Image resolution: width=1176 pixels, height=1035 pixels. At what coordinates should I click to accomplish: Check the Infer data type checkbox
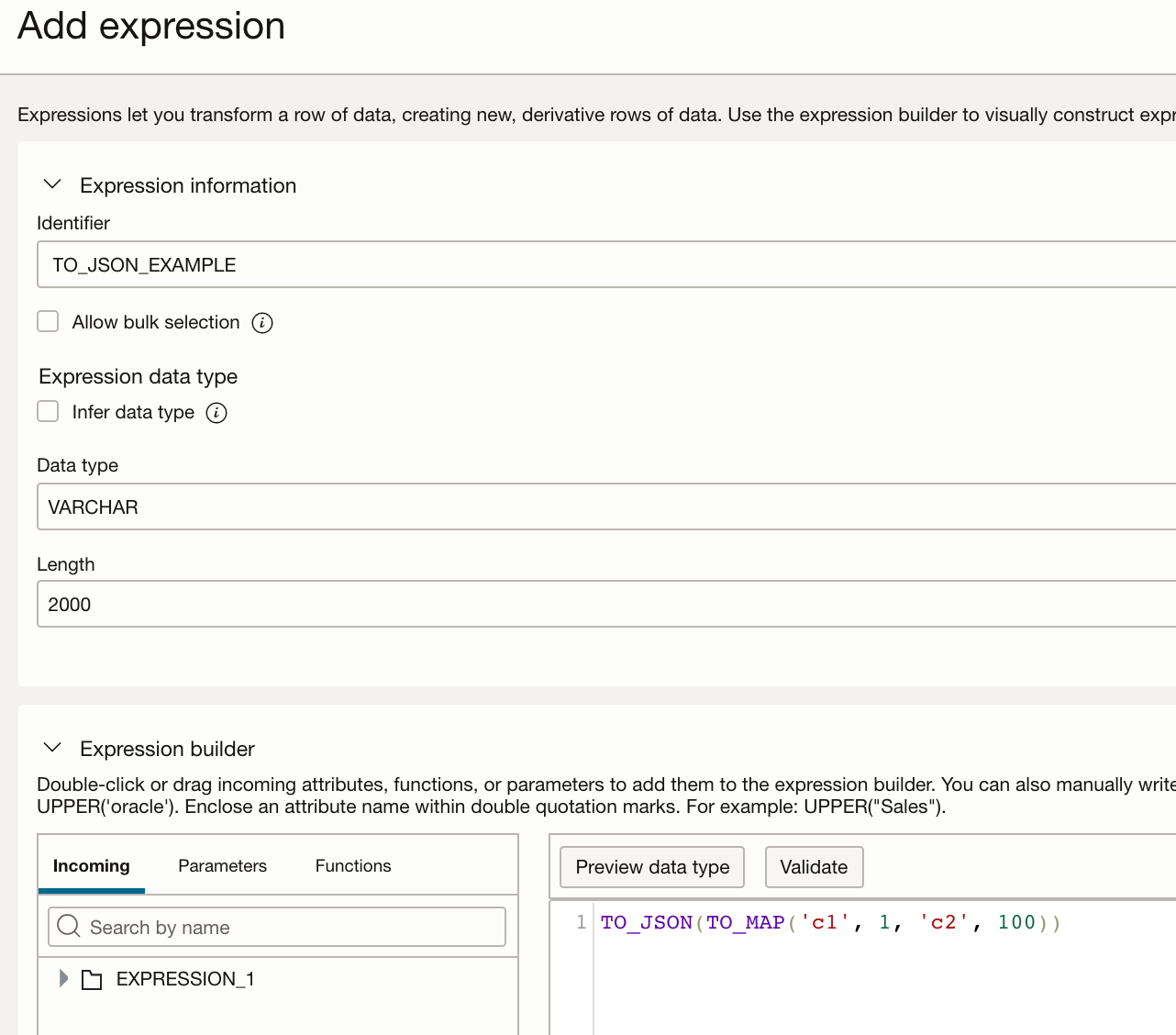click(48, 411)
